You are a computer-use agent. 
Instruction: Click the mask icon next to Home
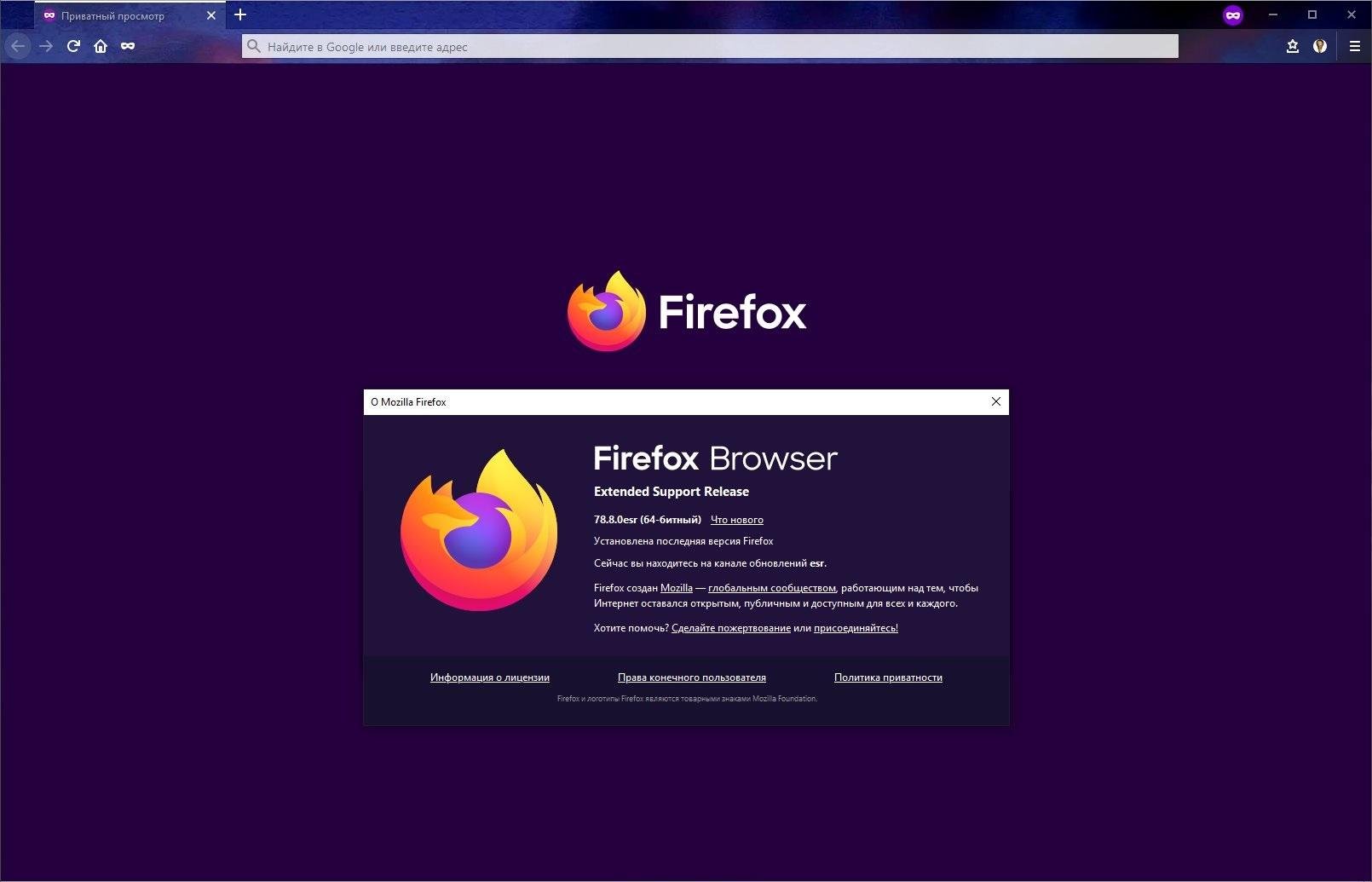[128, 46]
